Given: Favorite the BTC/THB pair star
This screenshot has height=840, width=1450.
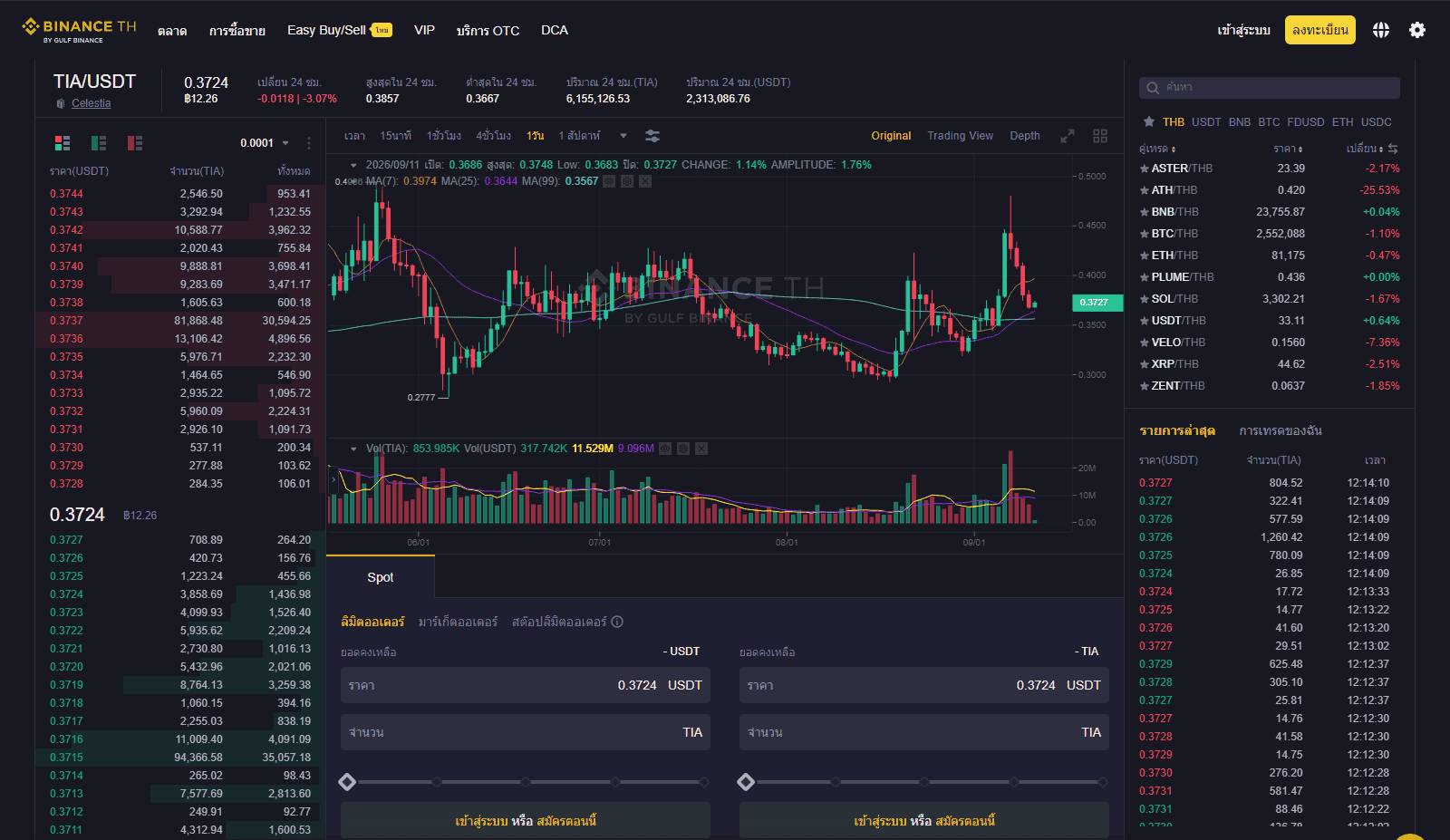Looking at the screenshot, I should point(1144,234).
